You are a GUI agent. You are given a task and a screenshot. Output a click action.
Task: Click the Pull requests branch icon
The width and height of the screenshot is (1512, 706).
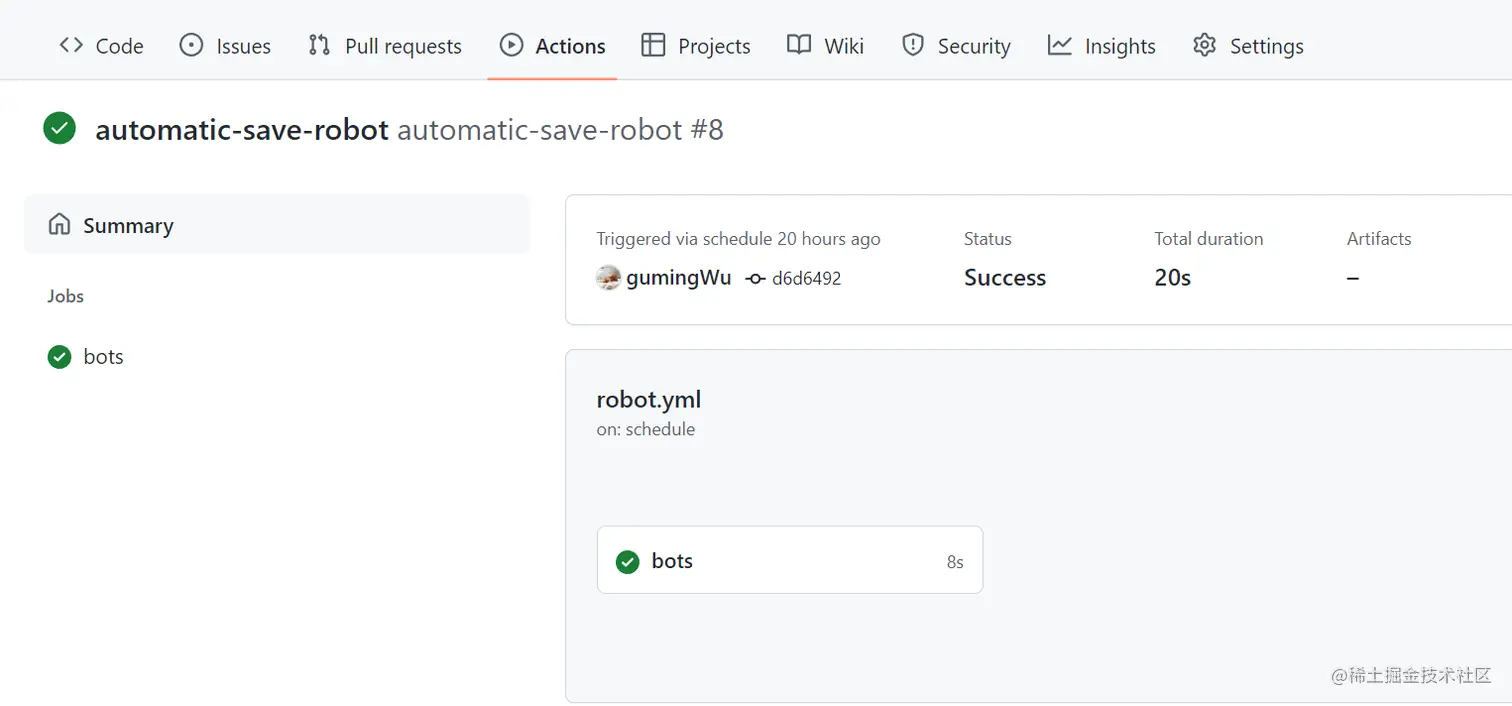click(319, 45)
